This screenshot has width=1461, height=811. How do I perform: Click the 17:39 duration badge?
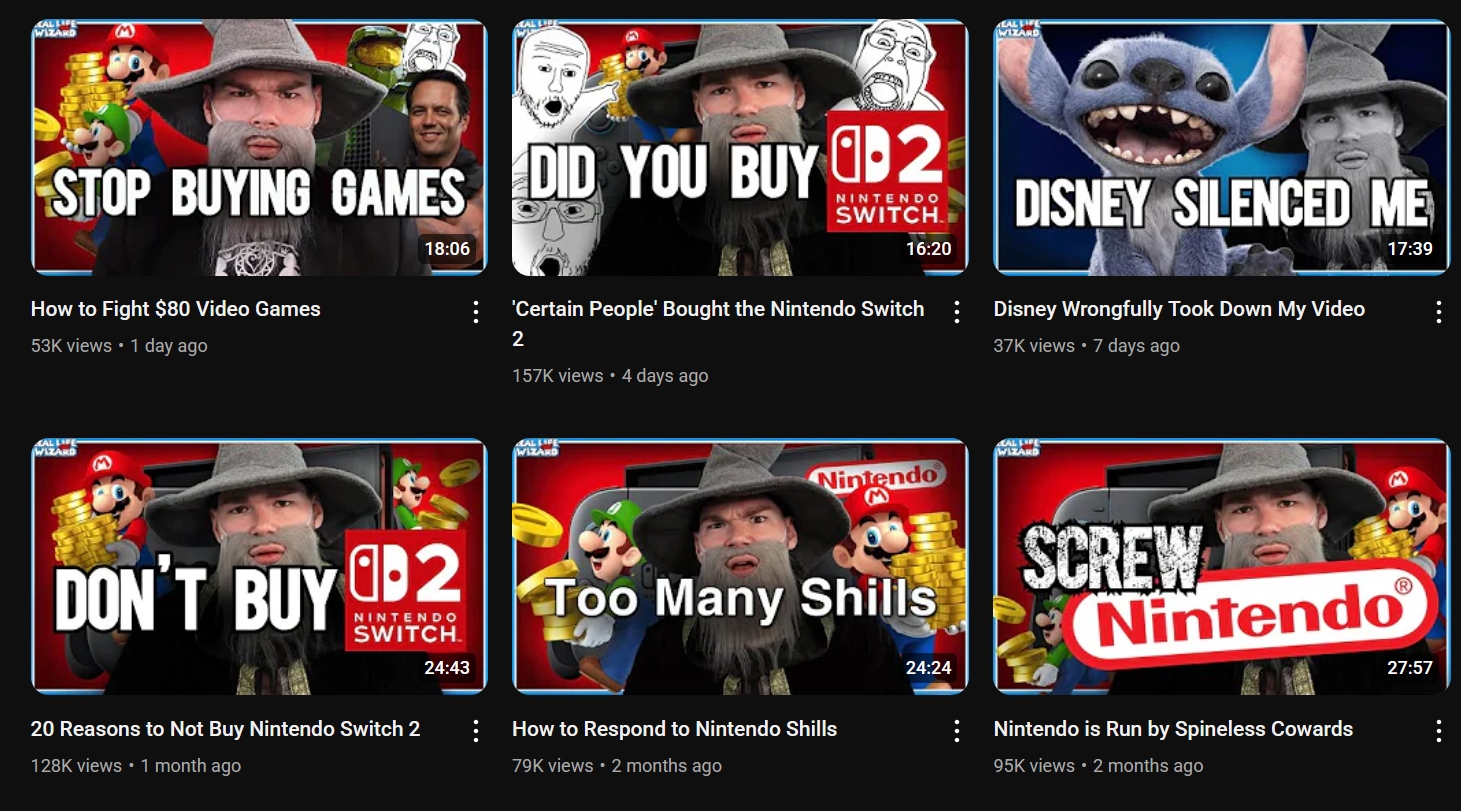click(x=1410, y=249)
